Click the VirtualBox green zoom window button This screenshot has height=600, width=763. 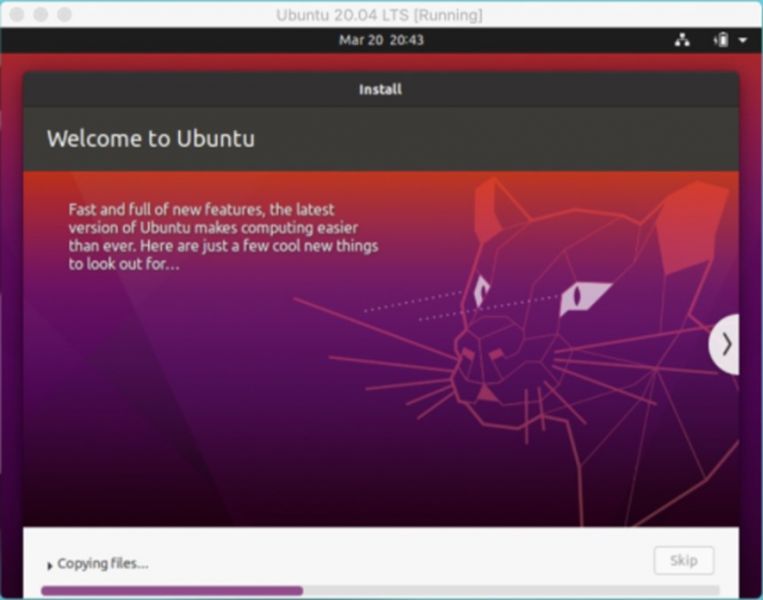coord(65,15)
